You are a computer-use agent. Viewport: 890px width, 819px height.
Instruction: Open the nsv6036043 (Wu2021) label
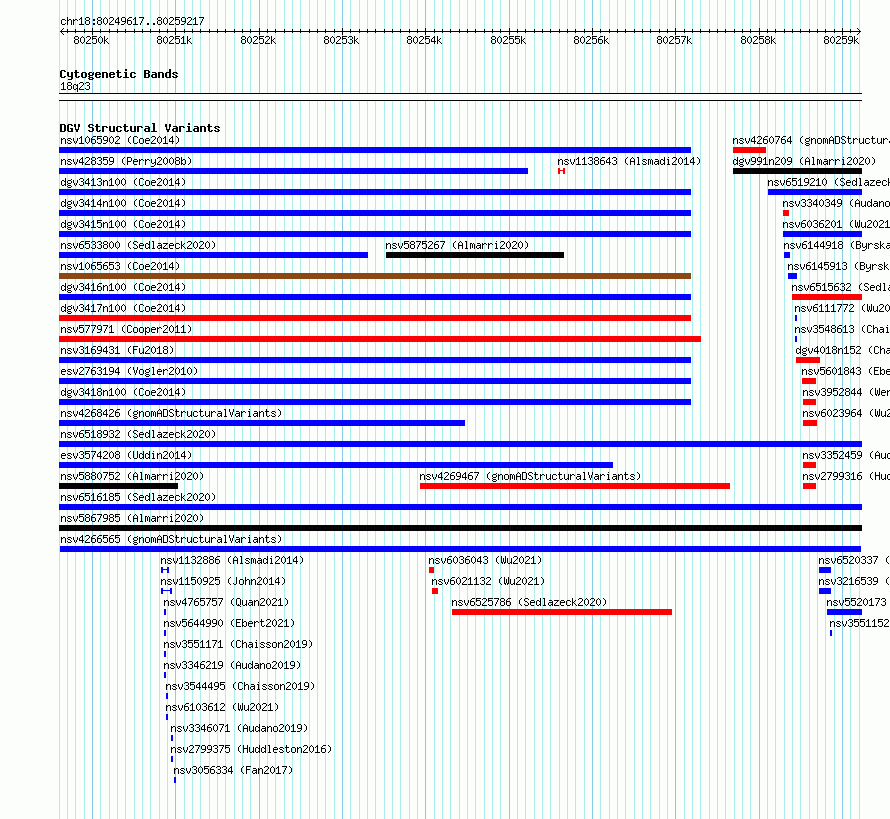point(485,560)
